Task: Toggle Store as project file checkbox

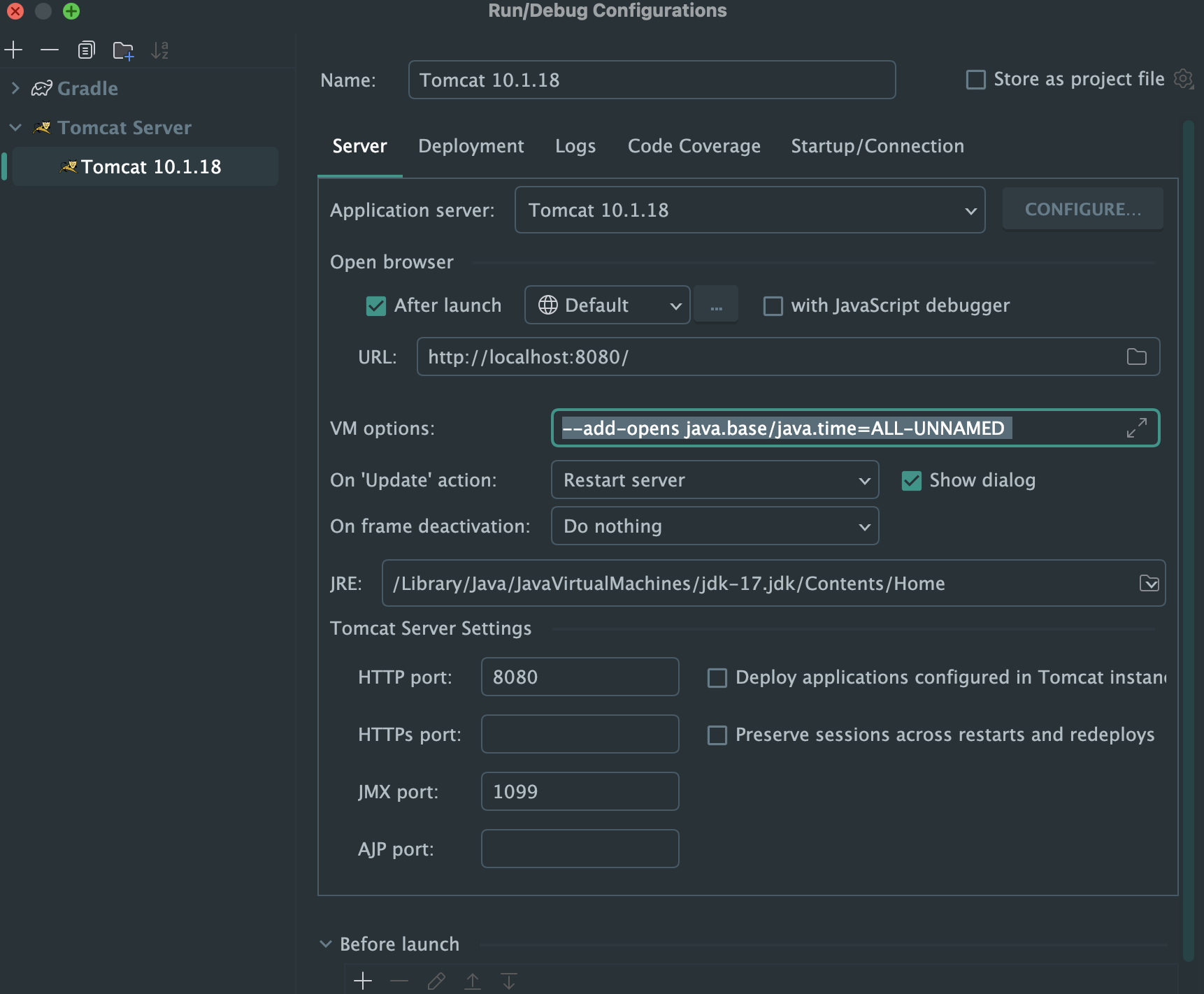Action: point(975,79)
